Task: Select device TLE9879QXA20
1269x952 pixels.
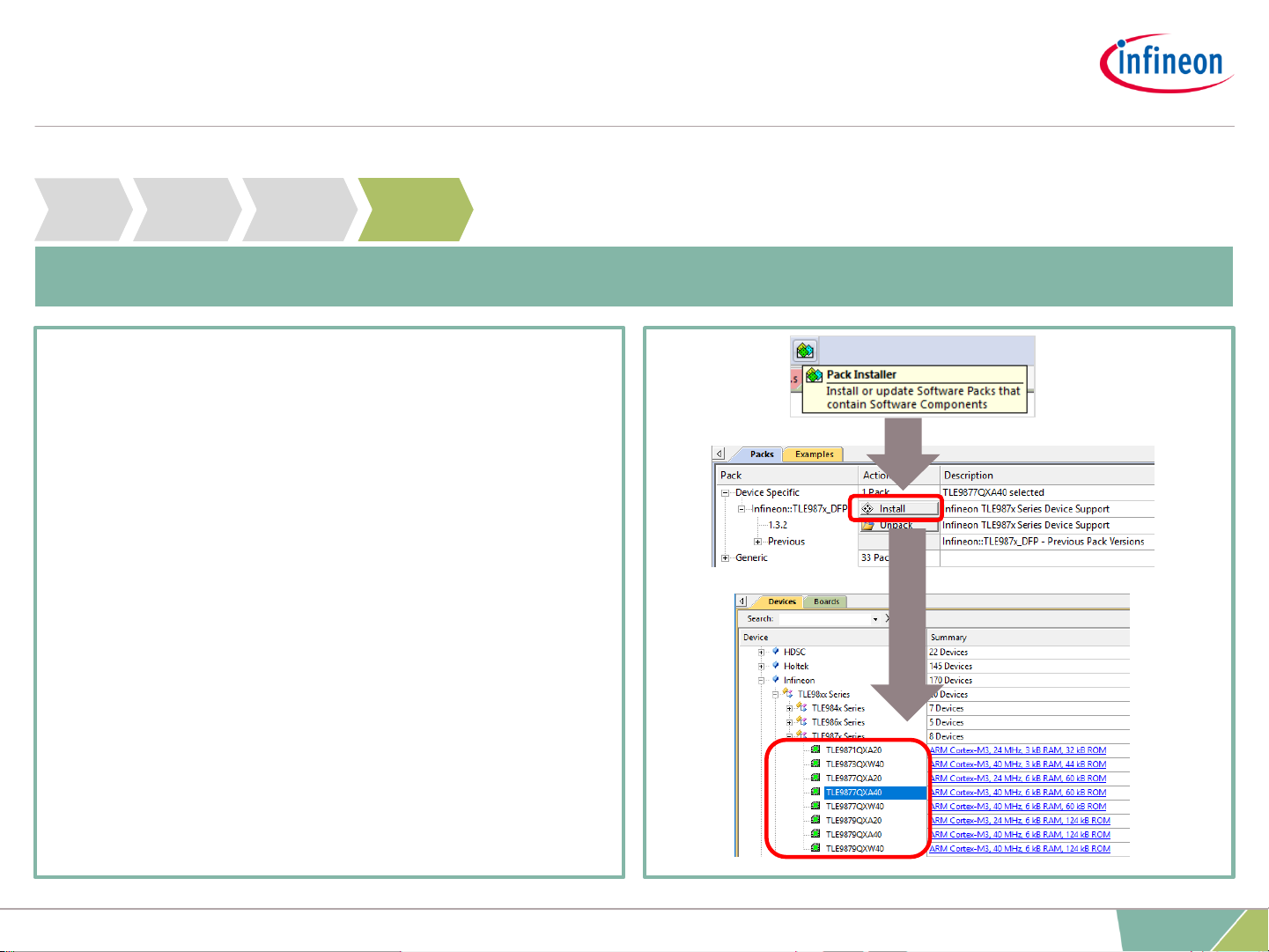Action: point(853,821)
